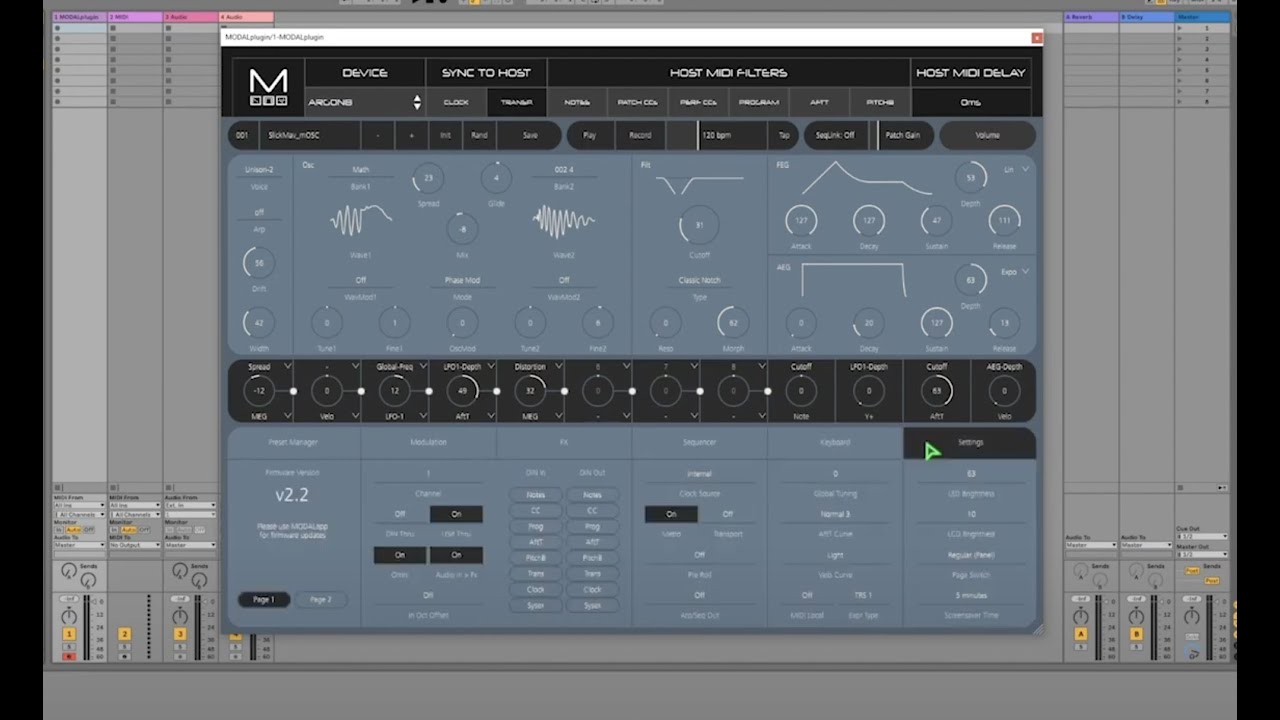Open the Sequencer tab
The width and height of the screenshot is (1280, 720).
699,442
